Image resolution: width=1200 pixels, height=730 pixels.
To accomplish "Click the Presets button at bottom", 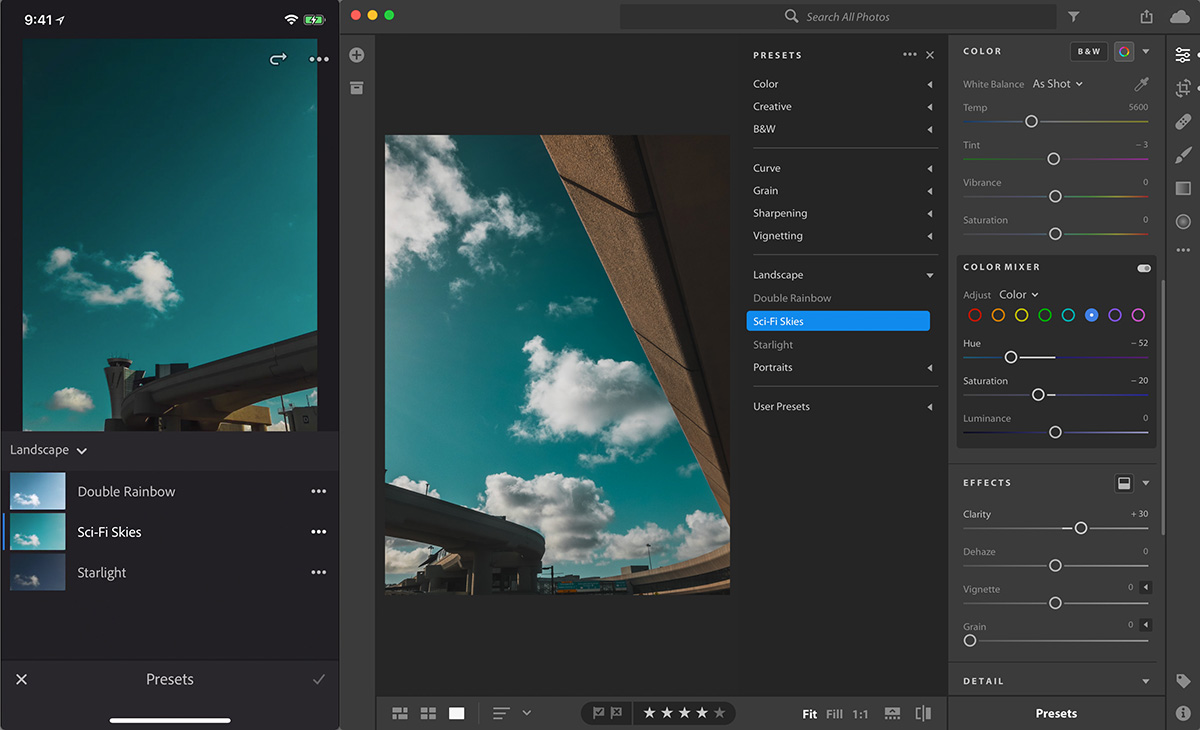I will click(1056, 713).
